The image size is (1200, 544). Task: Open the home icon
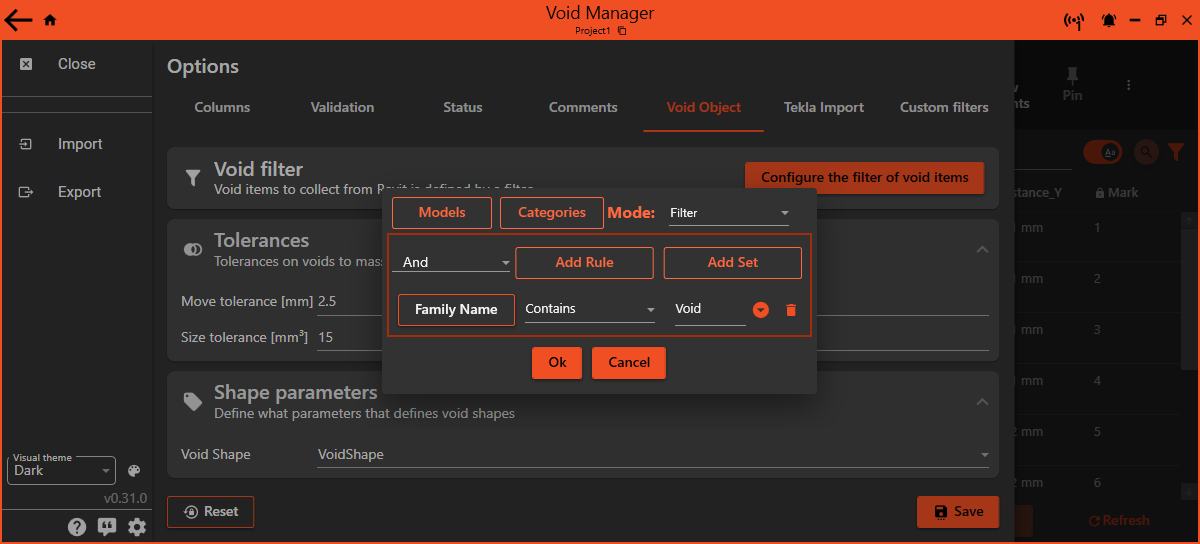point(50,20)
